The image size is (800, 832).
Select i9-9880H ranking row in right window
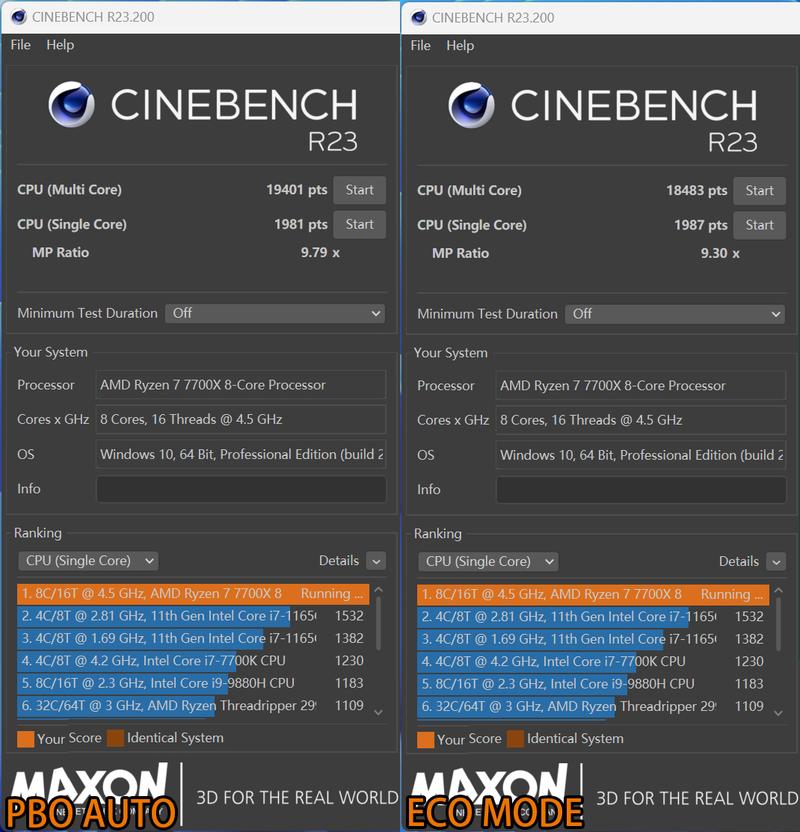[x=593, y=683]
